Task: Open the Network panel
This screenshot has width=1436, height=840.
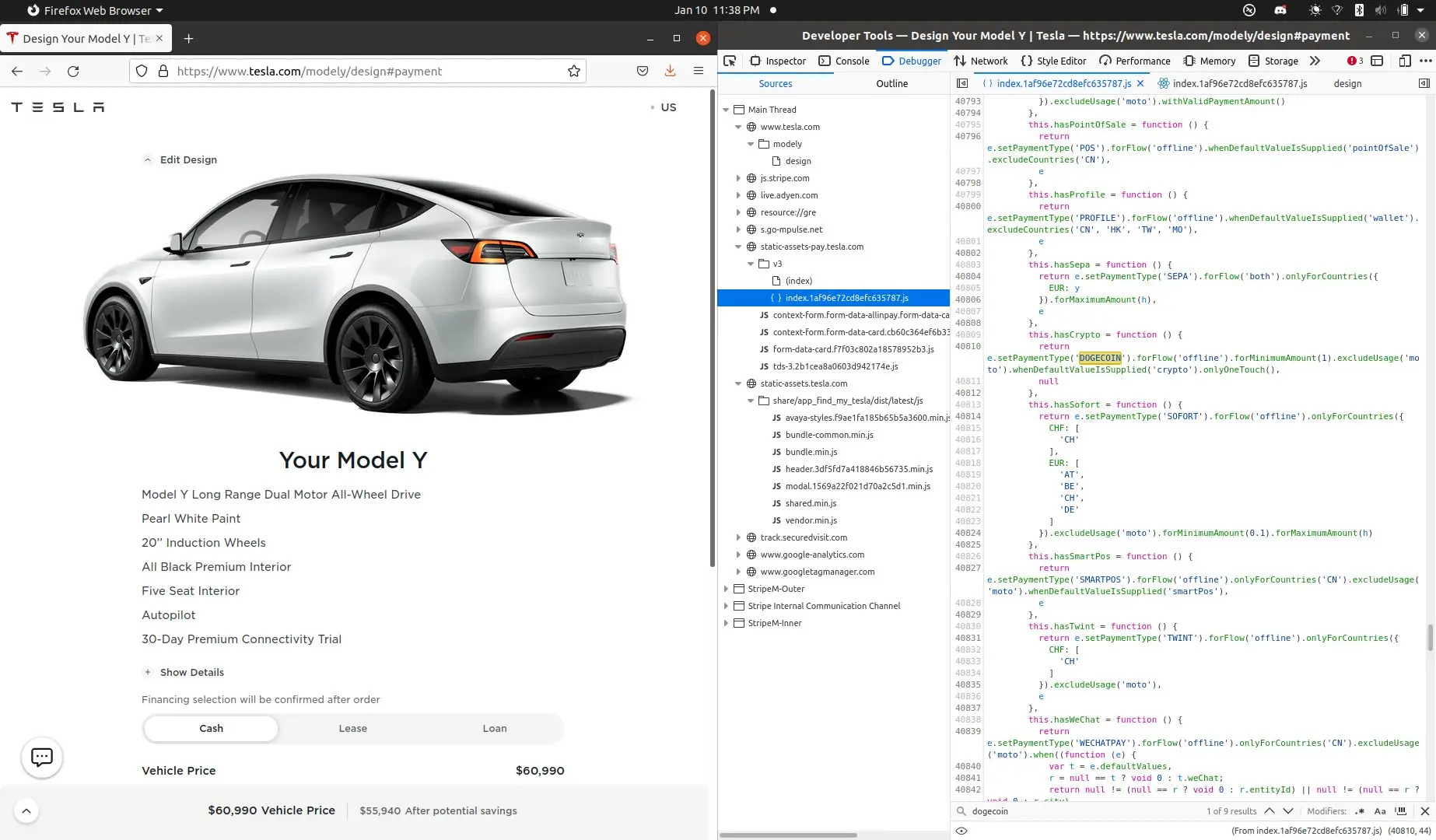Action: (981, 61)
